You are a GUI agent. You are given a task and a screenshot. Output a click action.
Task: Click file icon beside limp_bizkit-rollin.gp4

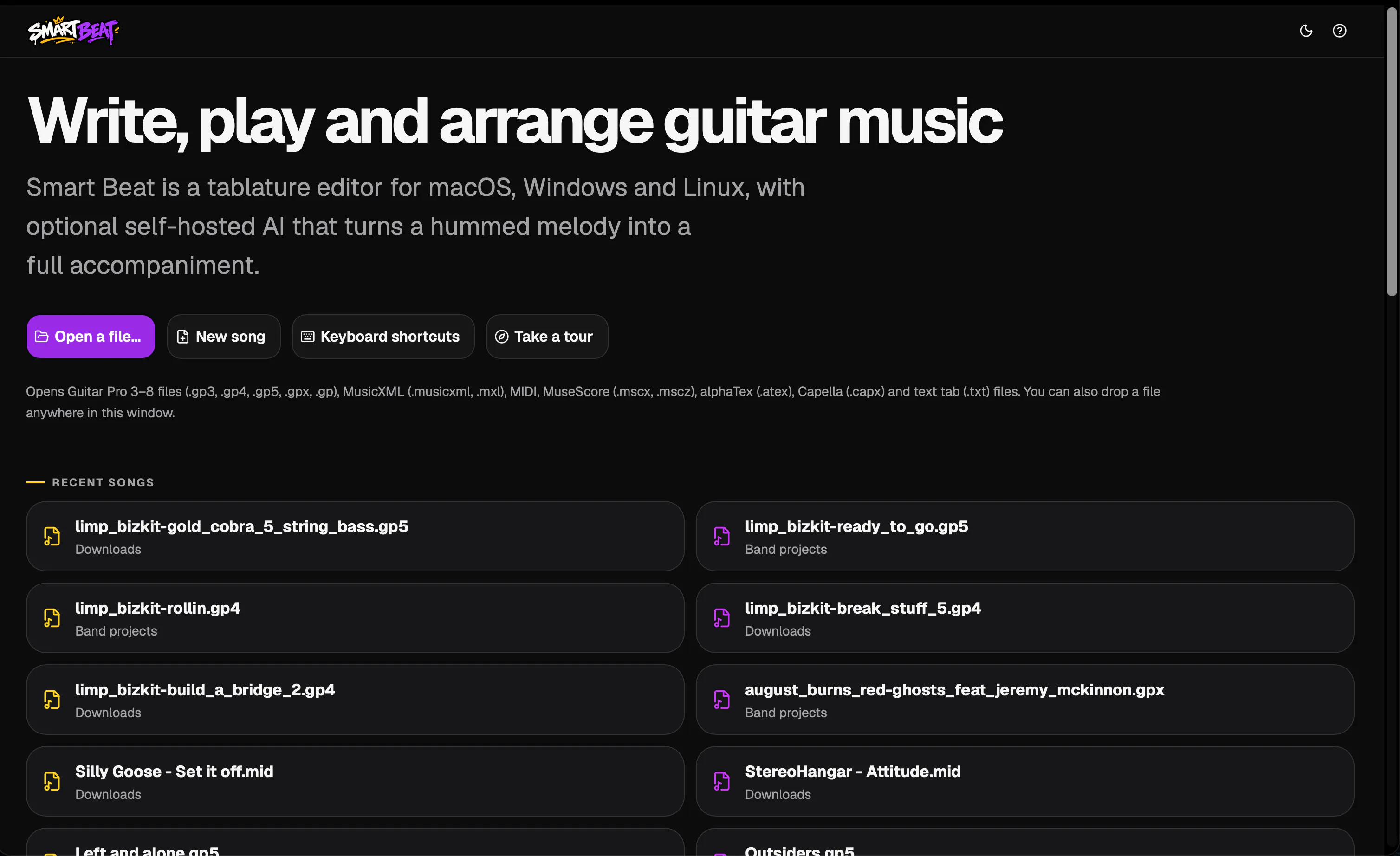(52, 618)
